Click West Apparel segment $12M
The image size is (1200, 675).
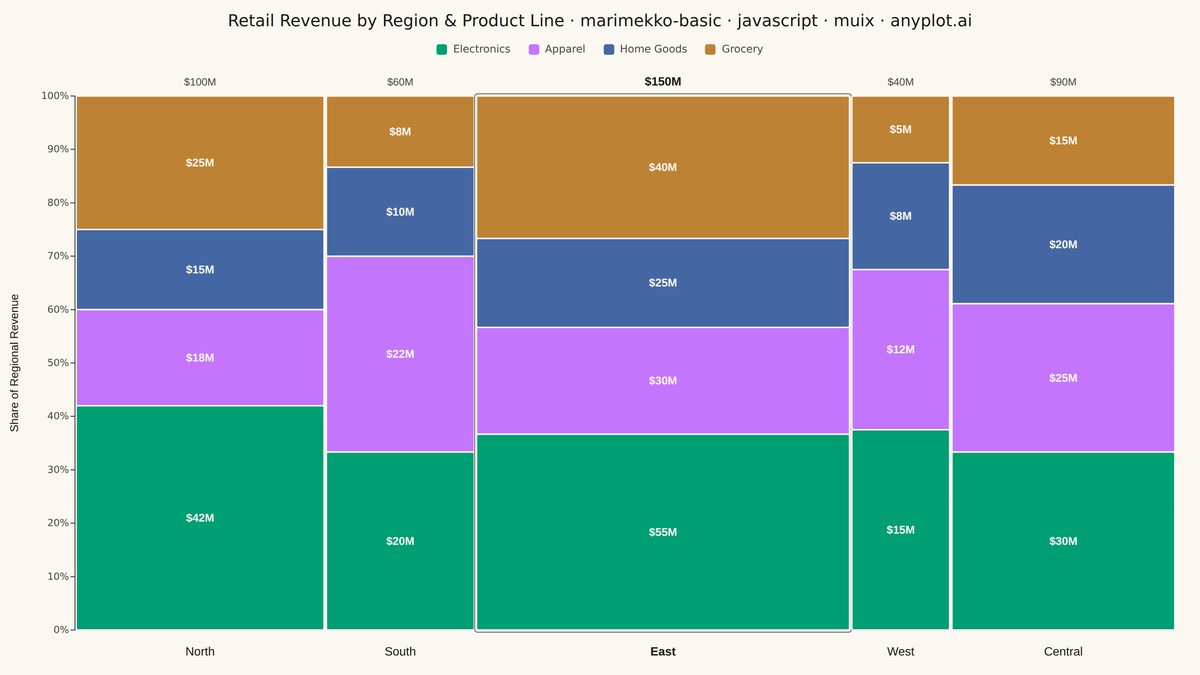click(901, 350)
